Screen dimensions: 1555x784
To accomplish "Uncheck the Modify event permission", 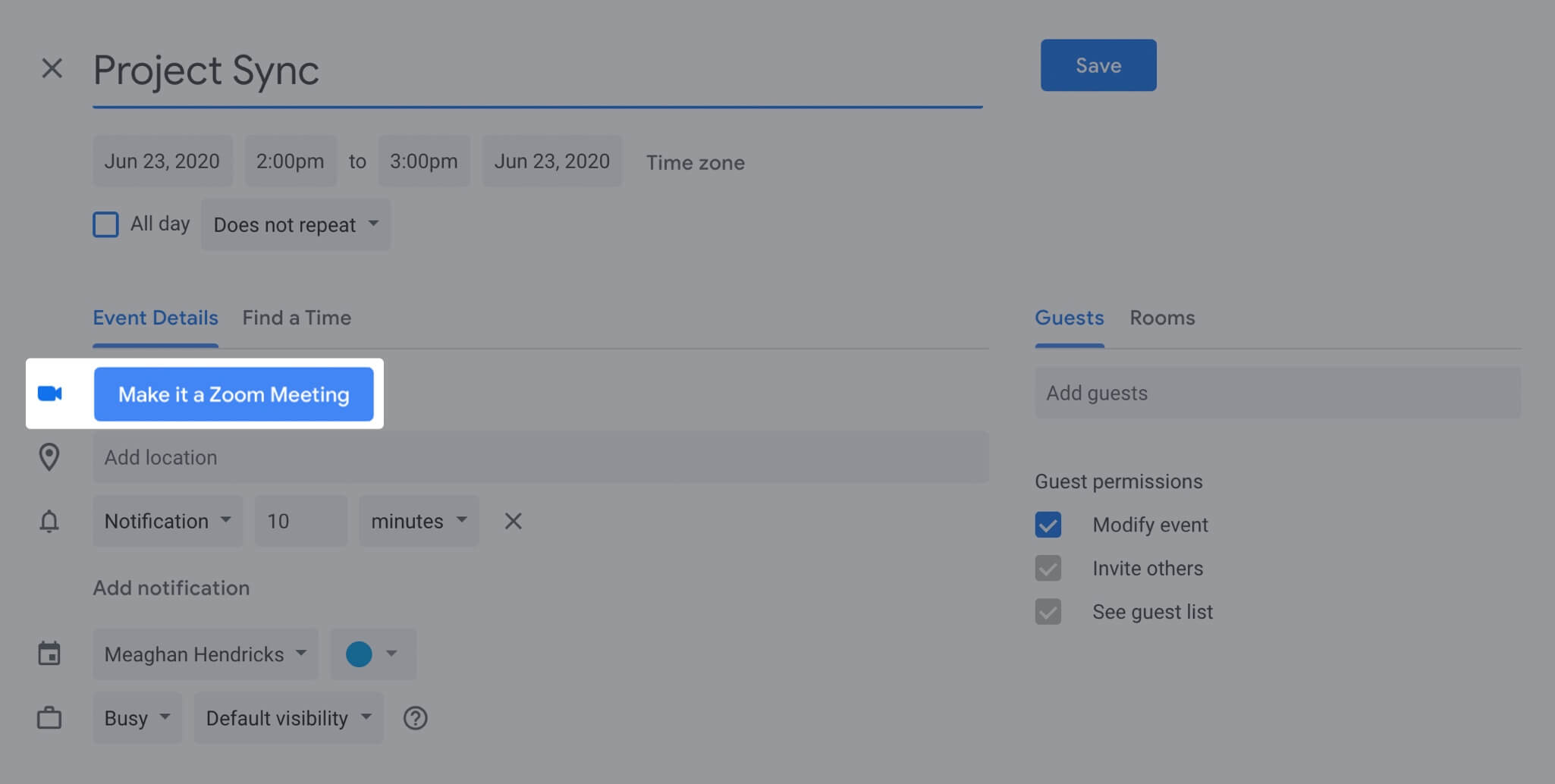I will click(x=1048, y=525).
